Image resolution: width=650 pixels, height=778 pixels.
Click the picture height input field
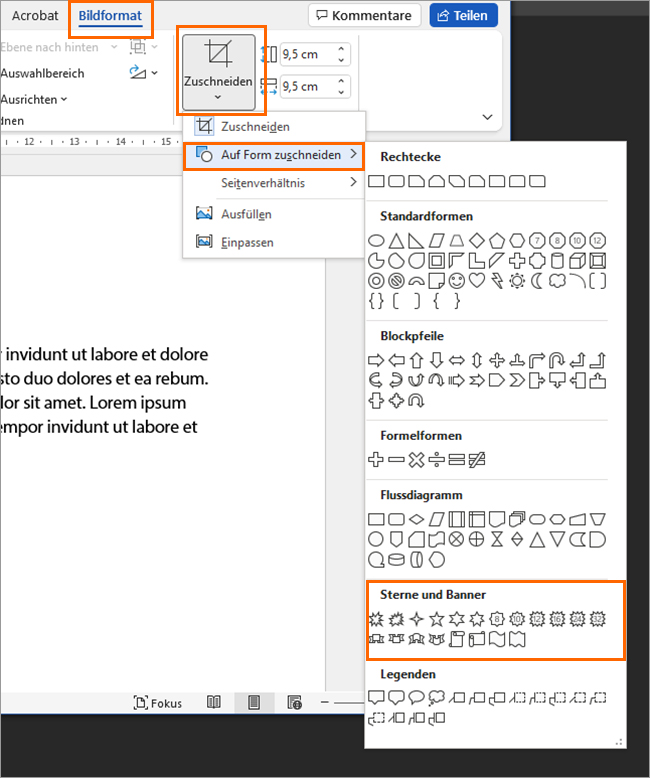click(x=306, y=55)
